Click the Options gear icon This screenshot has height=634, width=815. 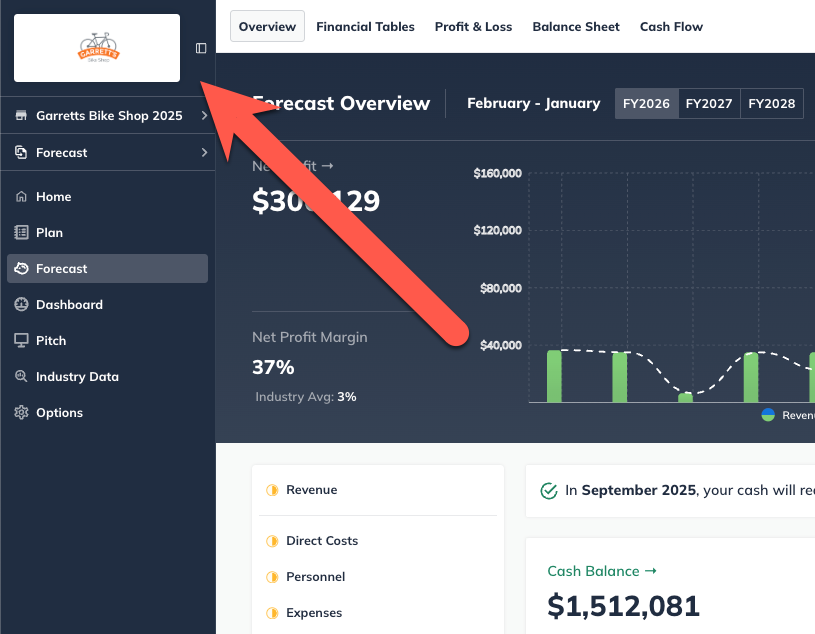(21, 413)
